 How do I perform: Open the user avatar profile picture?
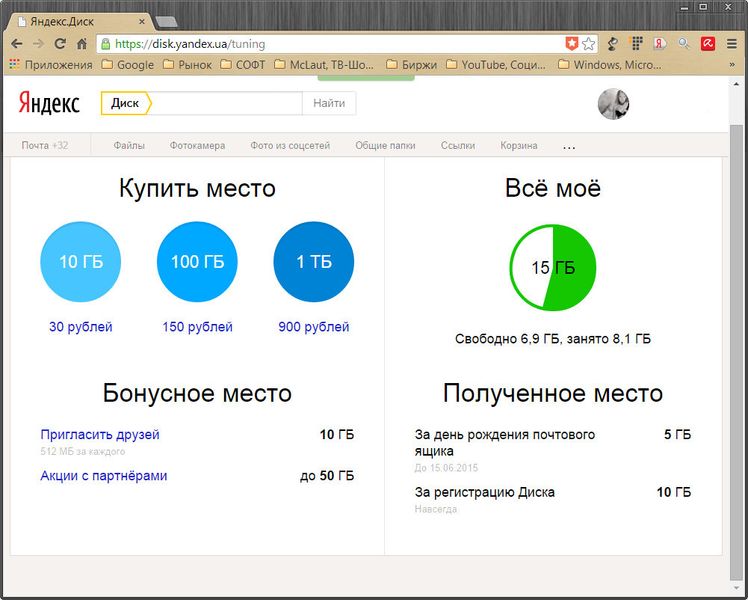coord(613,103)
